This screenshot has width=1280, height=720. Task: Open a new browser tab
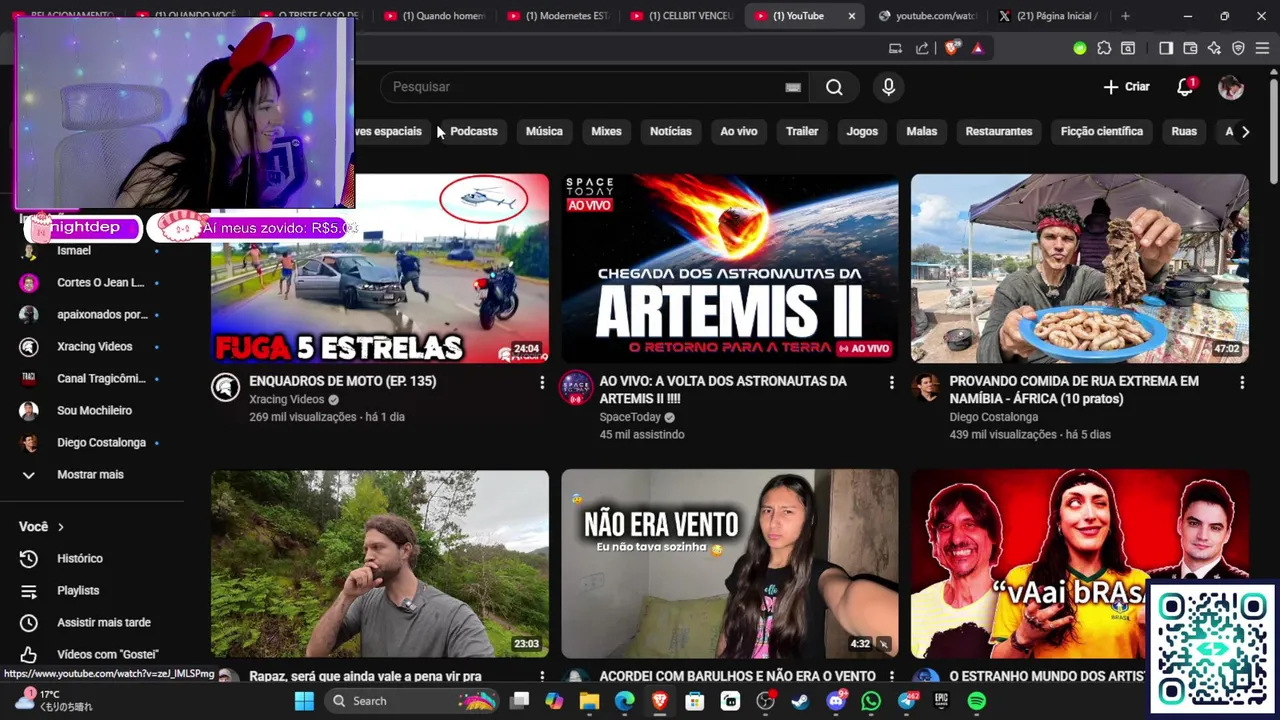1125,16
